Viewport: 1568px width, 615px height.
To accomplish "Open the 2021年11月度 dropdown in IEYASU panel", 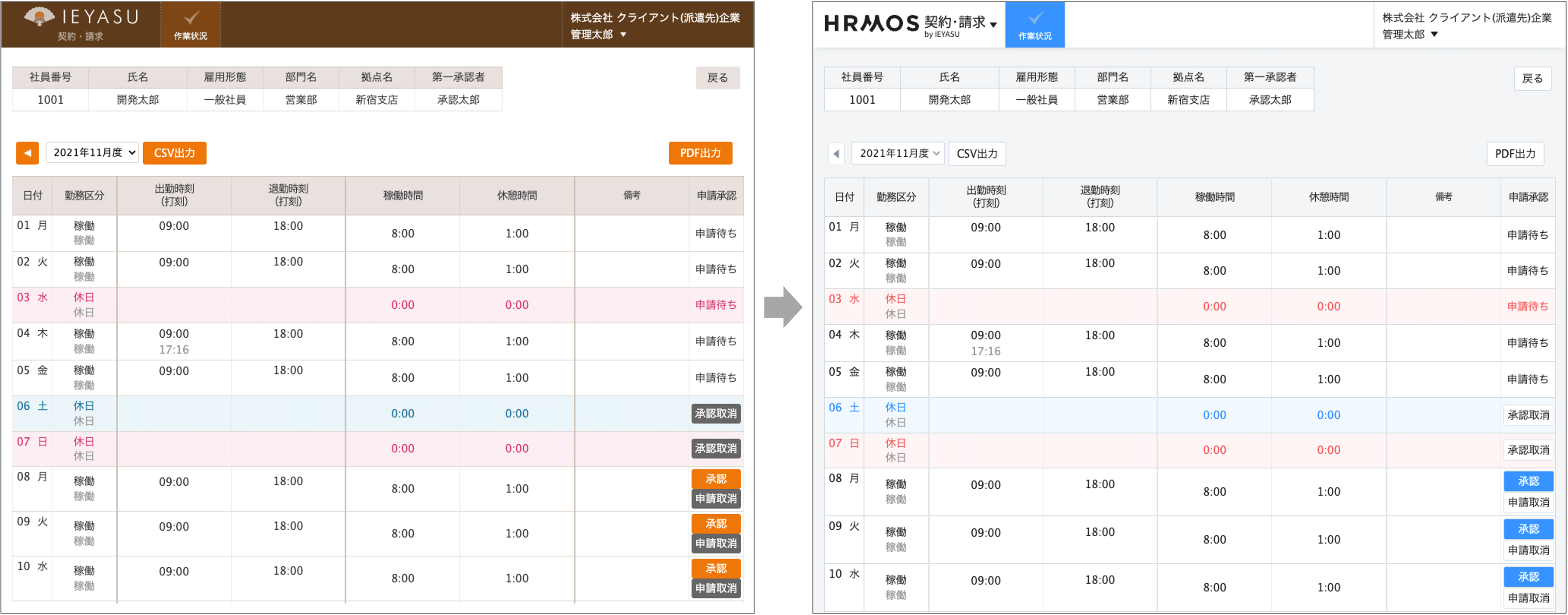I will 92,153.
